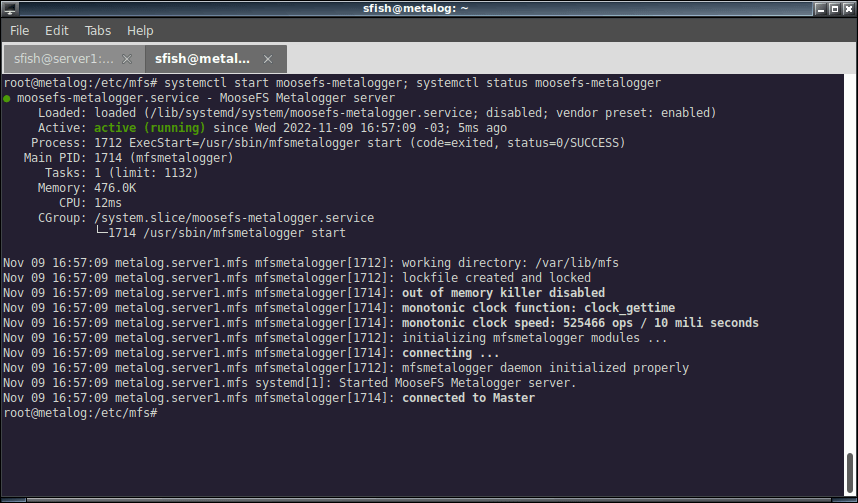Click the CGroup path /system.slice/moosefs-metalogger.service
The width and height of the screenshot is (858, 503).
click(x=234, y=218)
